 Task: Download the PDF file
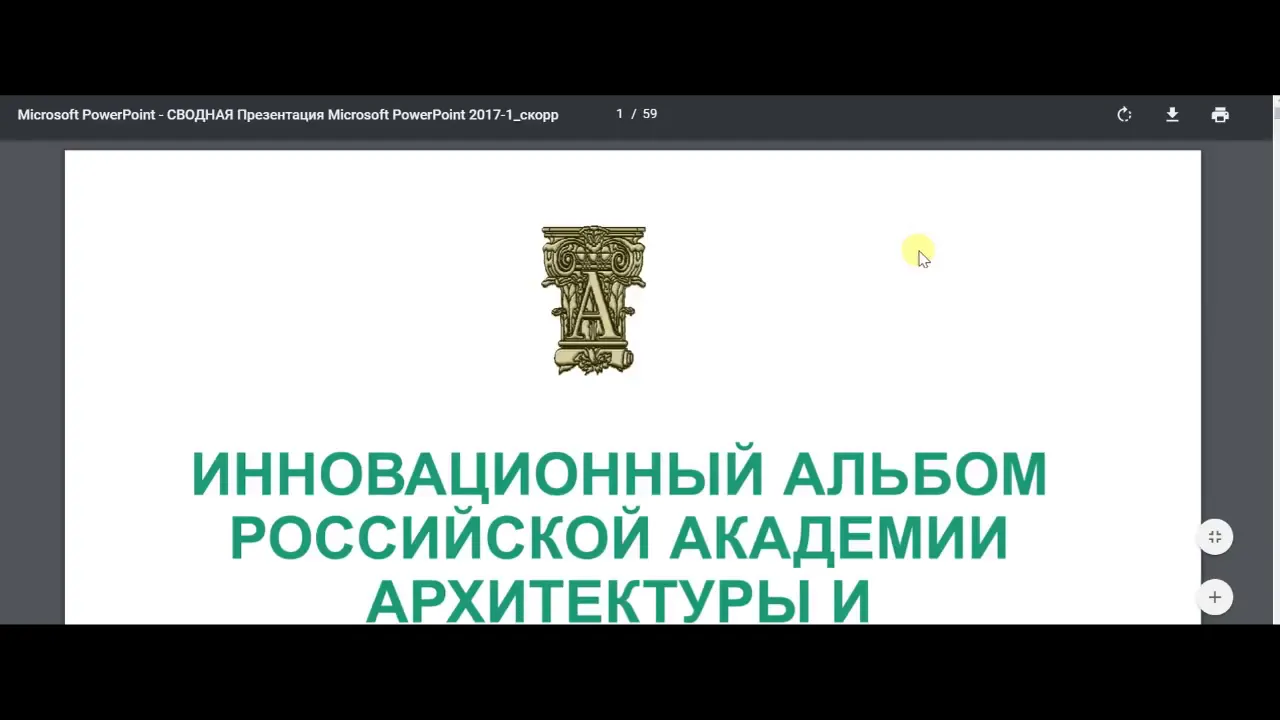point(1172,115)
